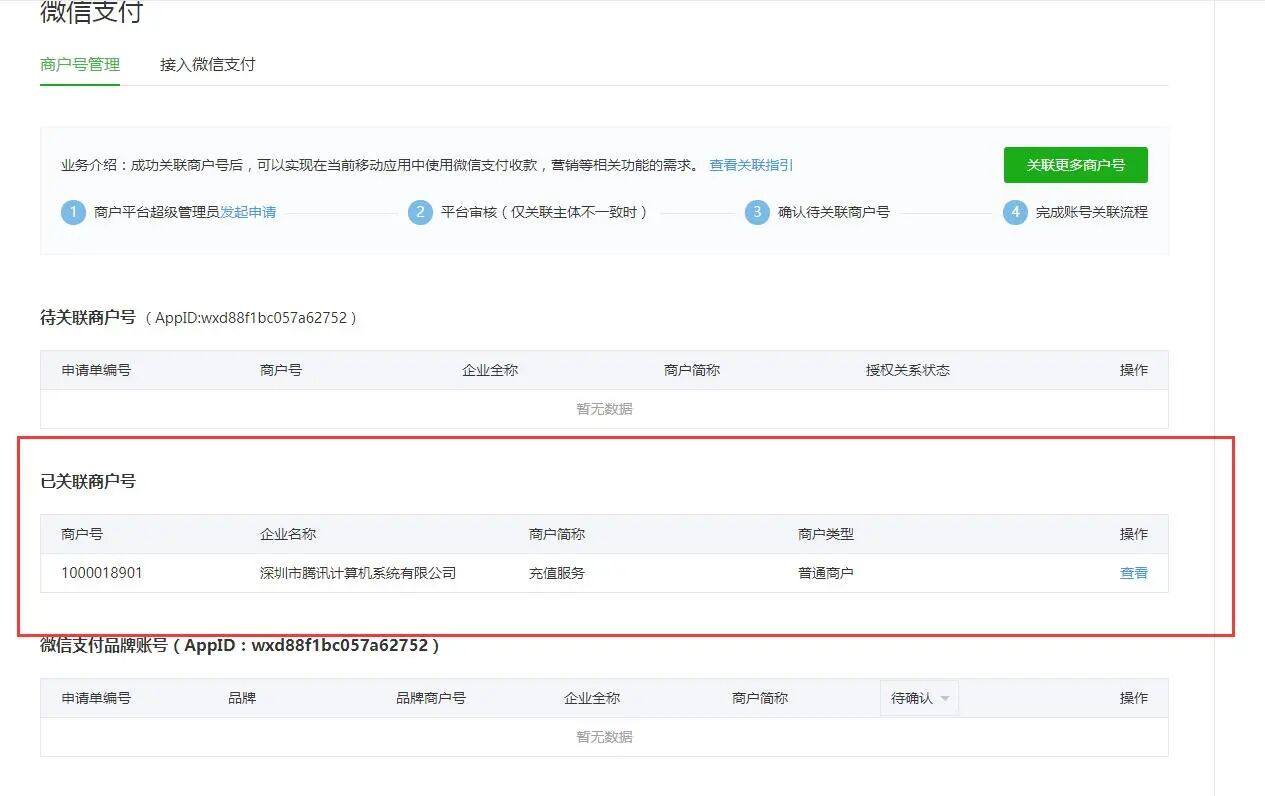Select step 2 circle icon
This screenshot has width=1265, height=796.
click(x=420, y=212)
